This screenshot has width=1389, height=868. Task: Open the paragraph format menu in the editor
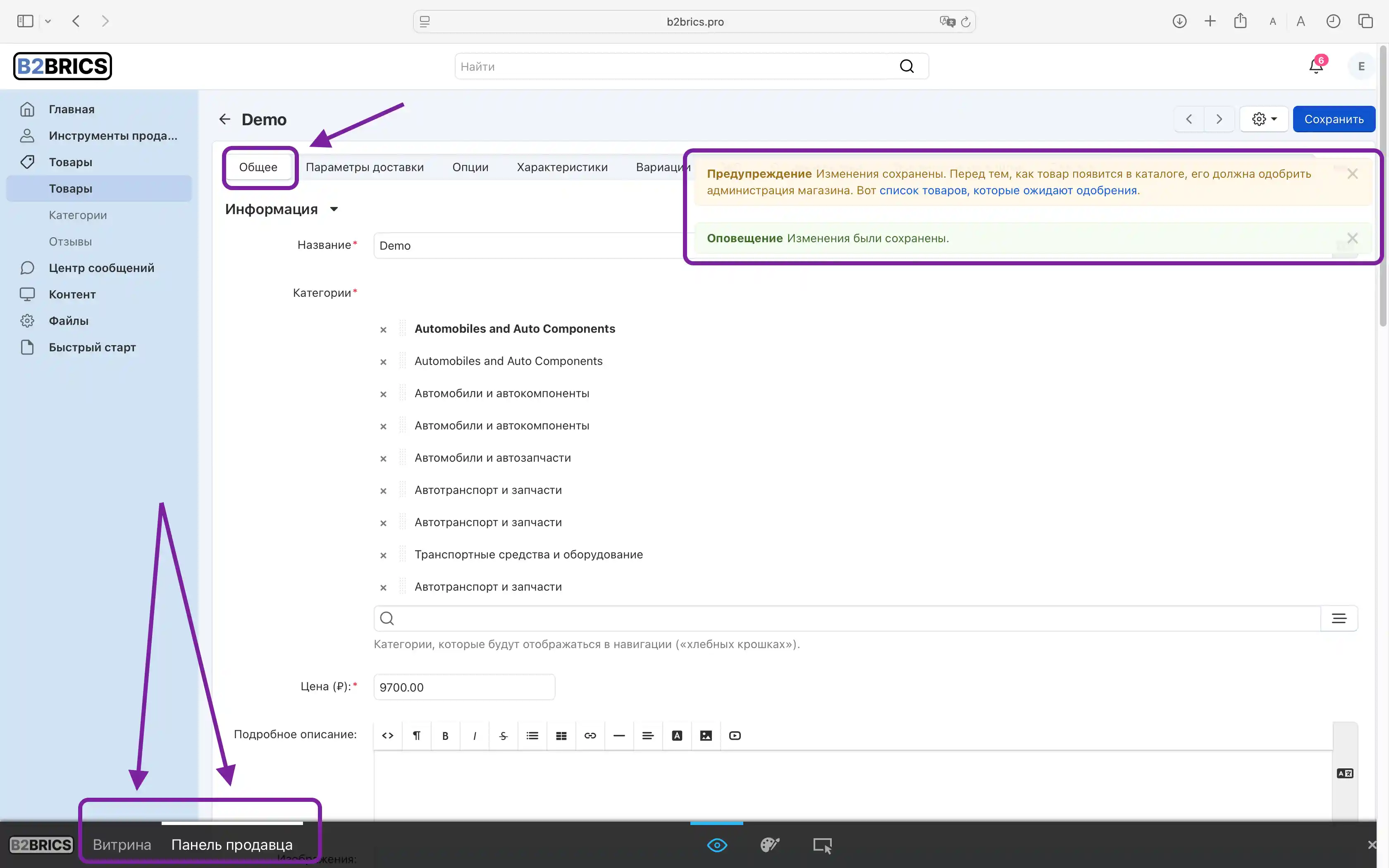tap(417, 735)
